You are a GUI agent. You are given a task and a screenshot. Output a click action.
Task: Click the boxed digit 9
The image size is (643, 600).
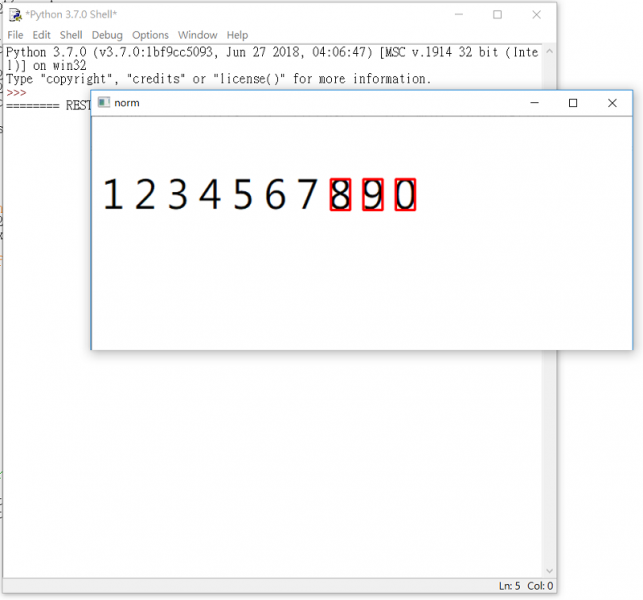(x=373, y=194)
